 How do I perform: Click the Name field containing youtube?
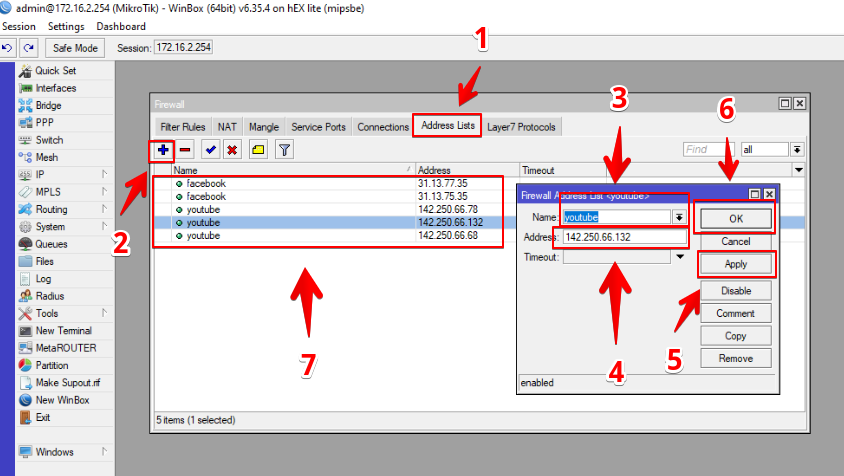point(617,217)
